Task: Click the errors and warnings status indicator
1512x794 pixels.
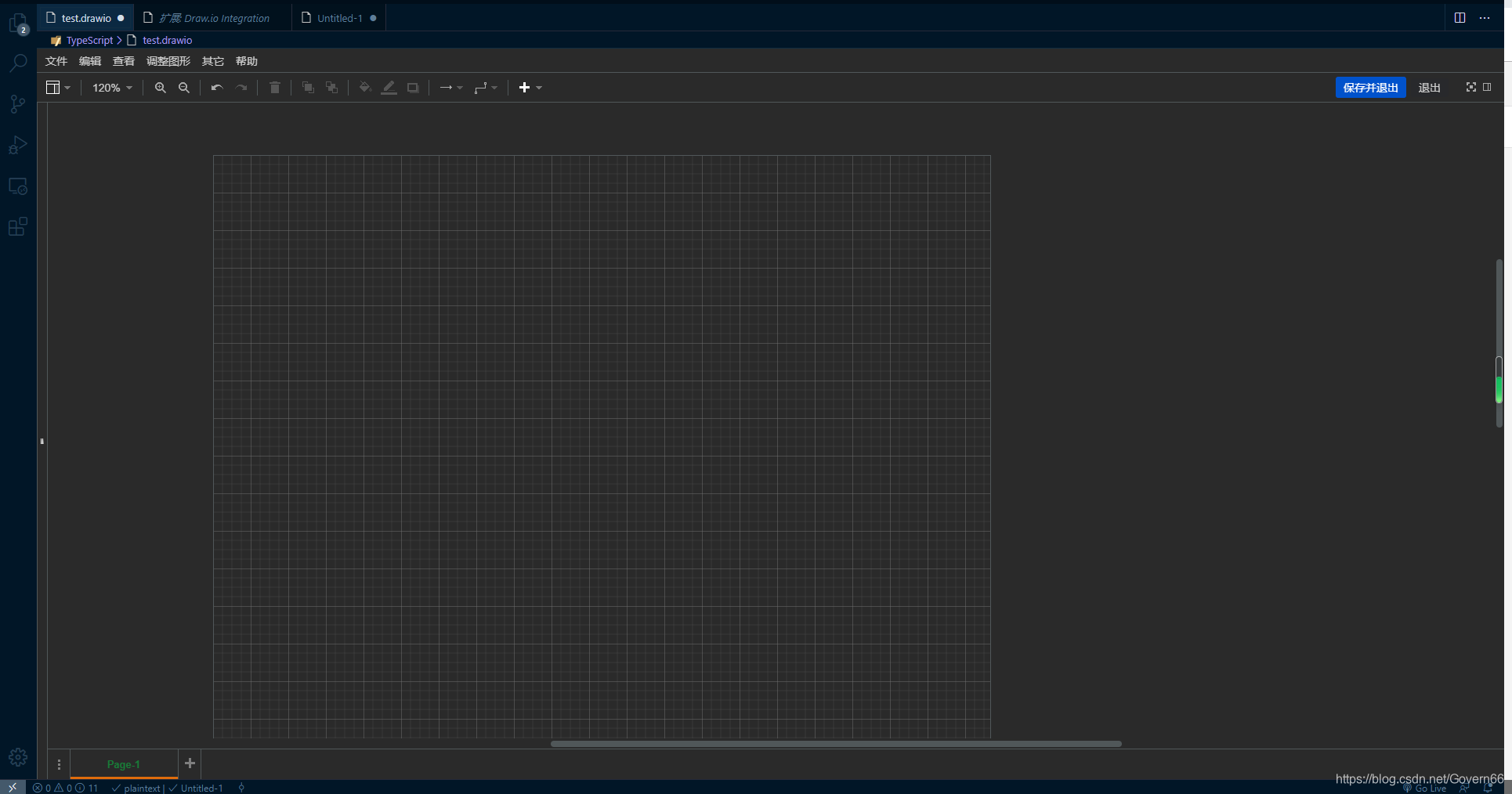Action: 66,788
